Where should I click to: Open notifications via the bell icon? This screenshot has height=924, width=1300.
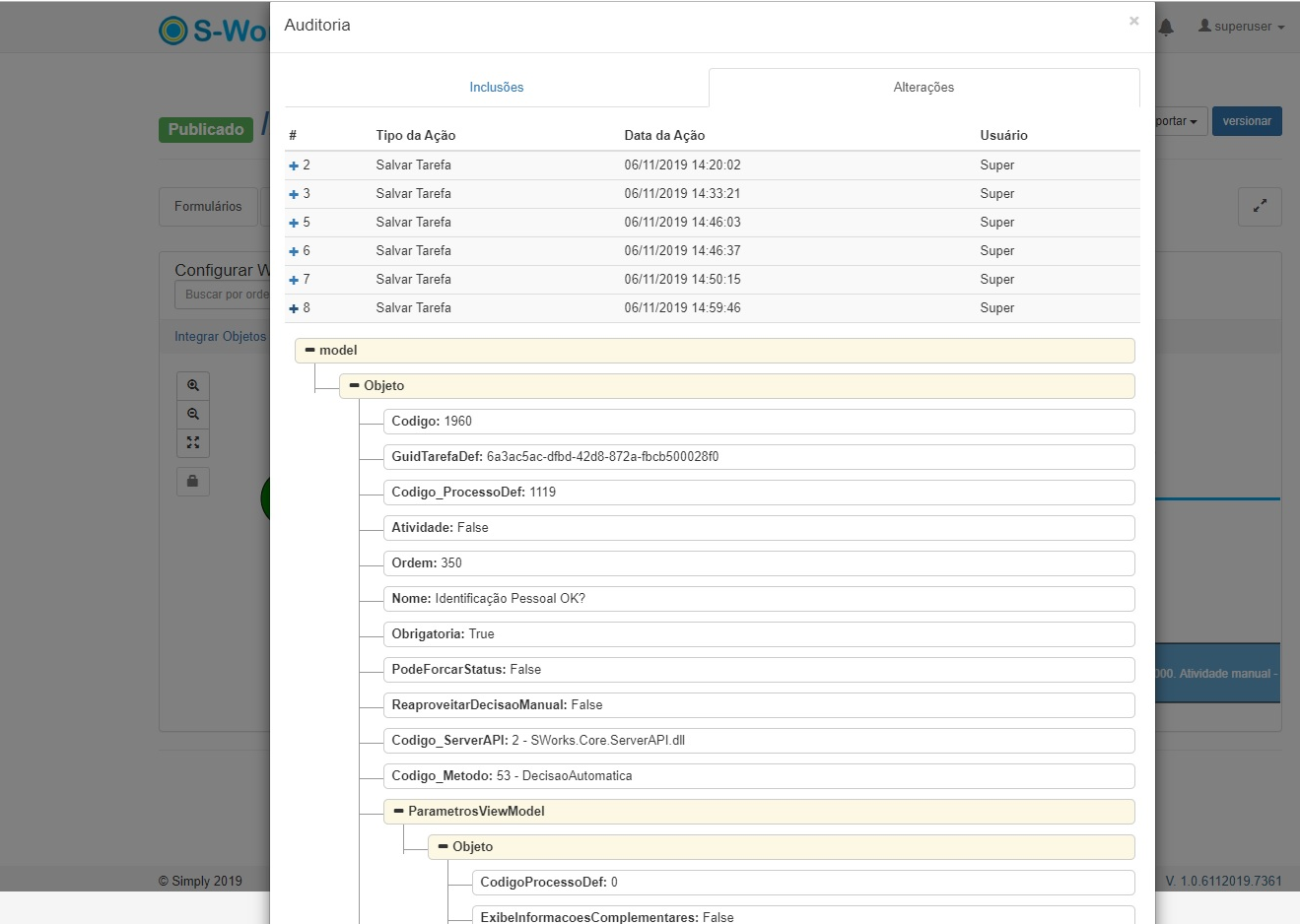[1166, 27]
